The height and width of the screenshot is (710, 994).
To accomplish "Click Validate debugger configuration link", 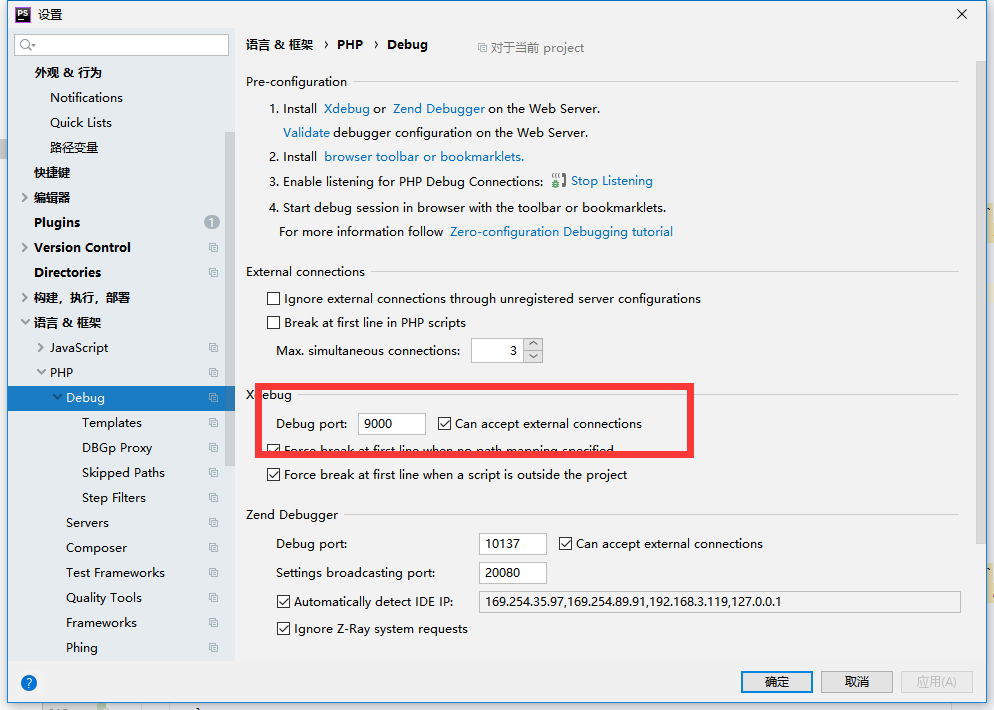I will [306, 133].
